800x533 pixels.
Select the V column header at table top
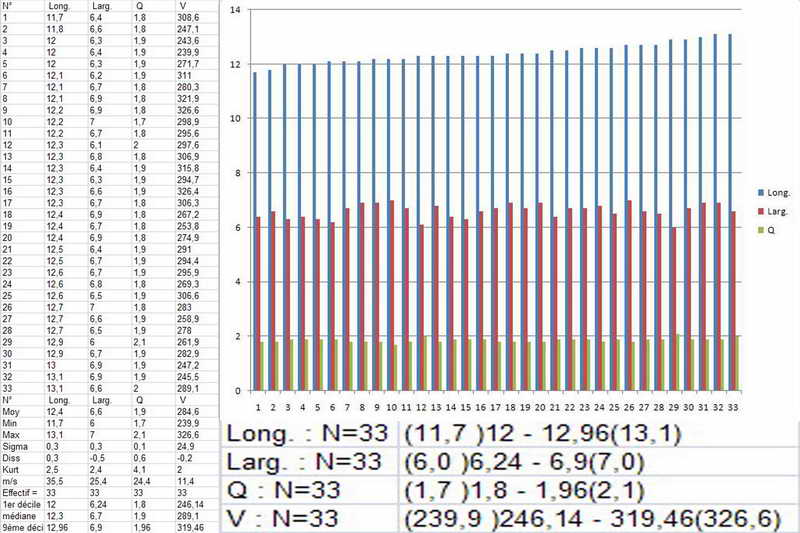[181, 5]
